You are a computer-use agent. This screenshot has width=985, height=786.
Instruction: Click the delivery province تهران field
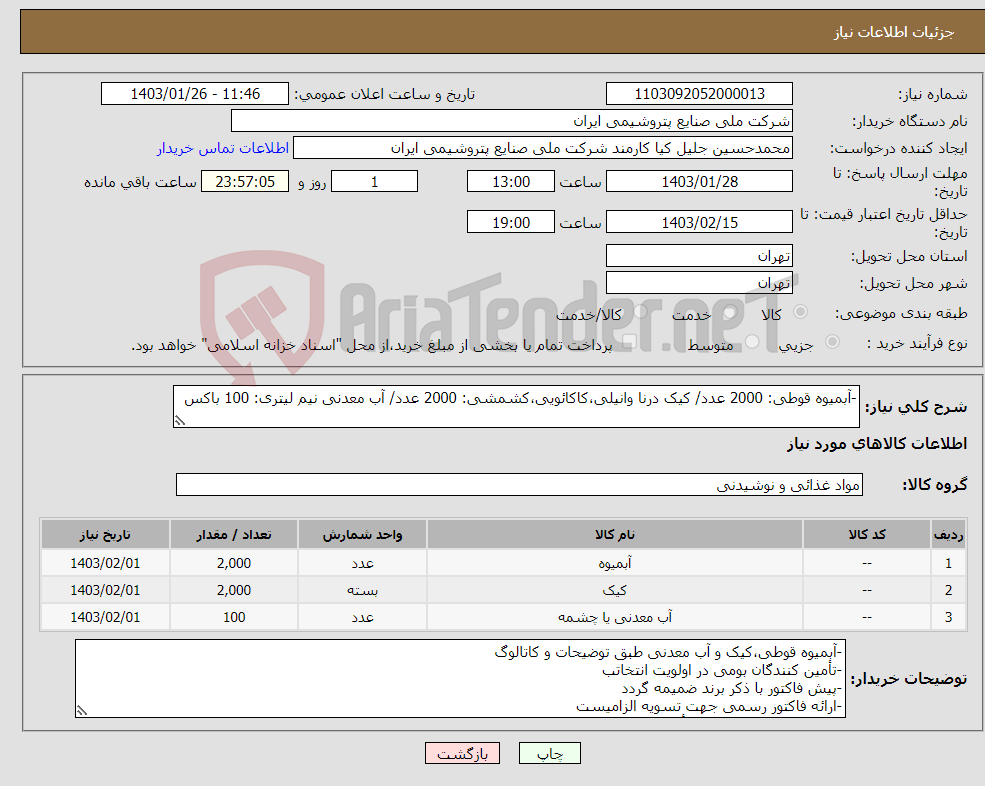[699, 256]
